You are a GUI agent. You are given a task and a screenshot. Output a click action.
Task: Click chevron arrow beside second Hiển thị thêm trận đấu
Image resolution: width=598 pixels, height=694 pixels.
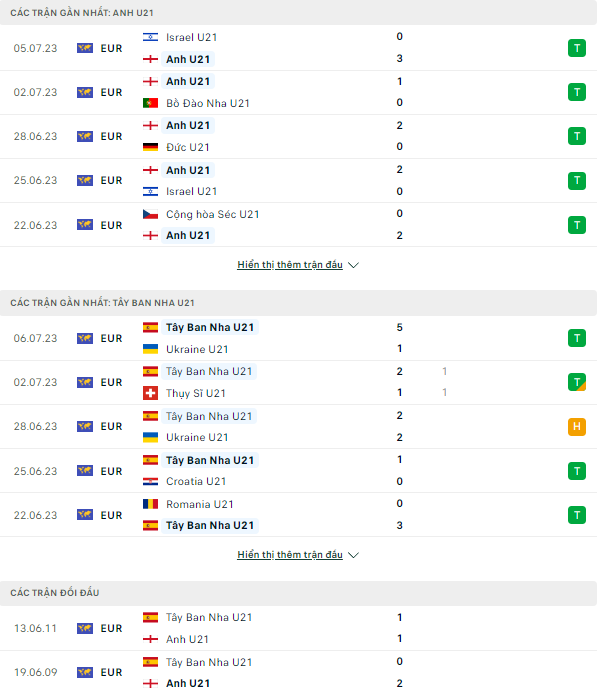click(353, 555)
